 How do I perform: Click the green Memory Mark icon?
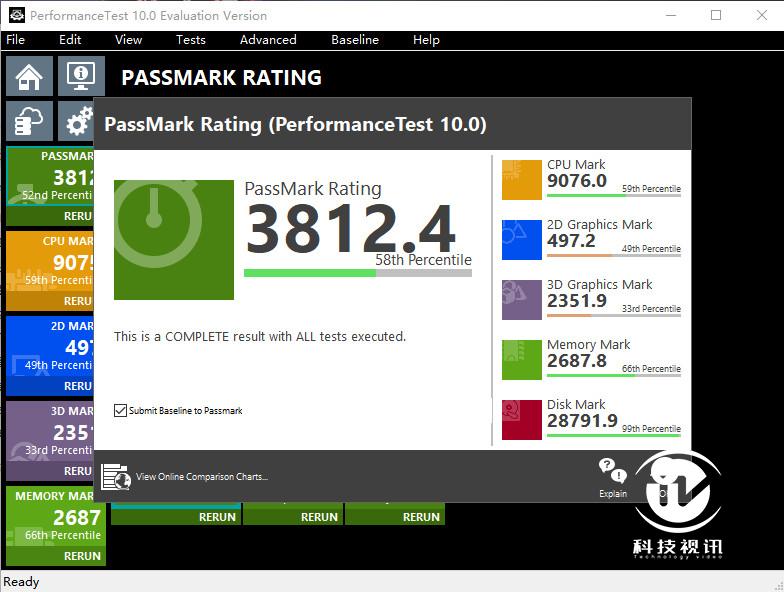pyautogui.click(x=522, y=360)
